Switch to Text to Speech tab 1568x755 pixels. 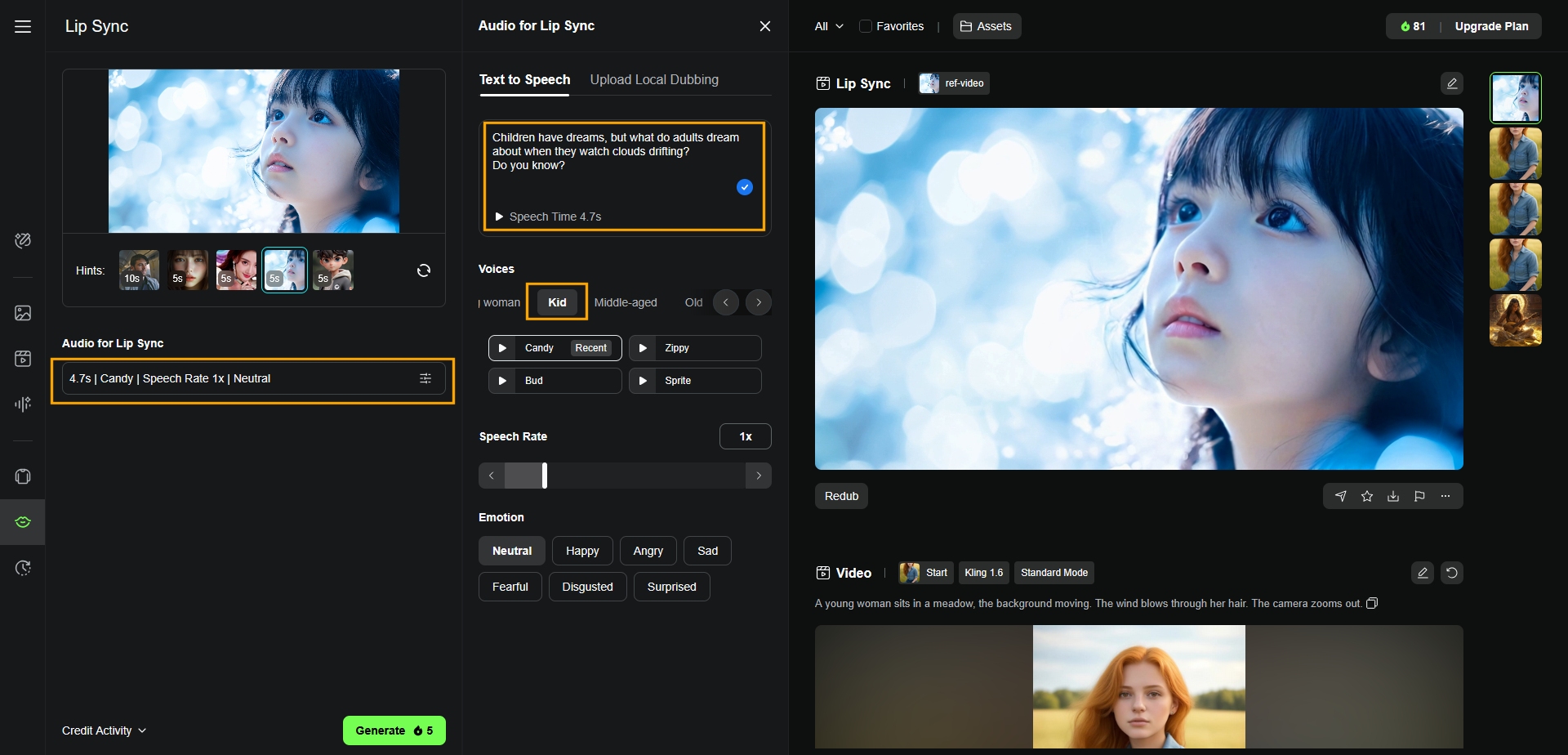tap(524, 79)
